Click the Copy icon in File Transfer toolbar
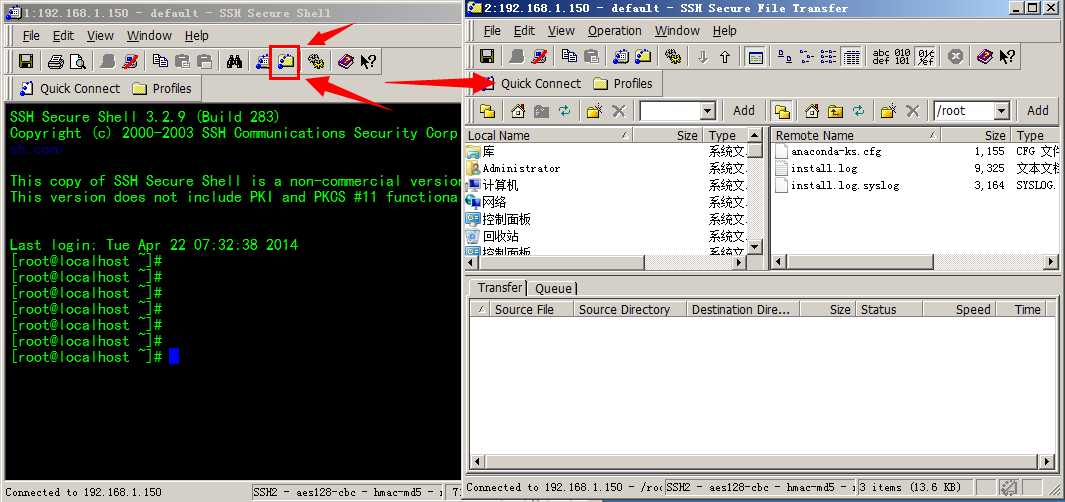This screenshot has height=502, width=1065. click(569, 56)
